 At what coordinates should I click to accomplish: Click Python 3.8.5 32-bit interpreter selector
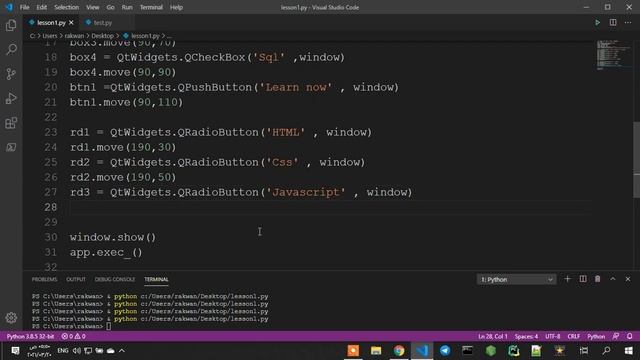click(30, 336)
